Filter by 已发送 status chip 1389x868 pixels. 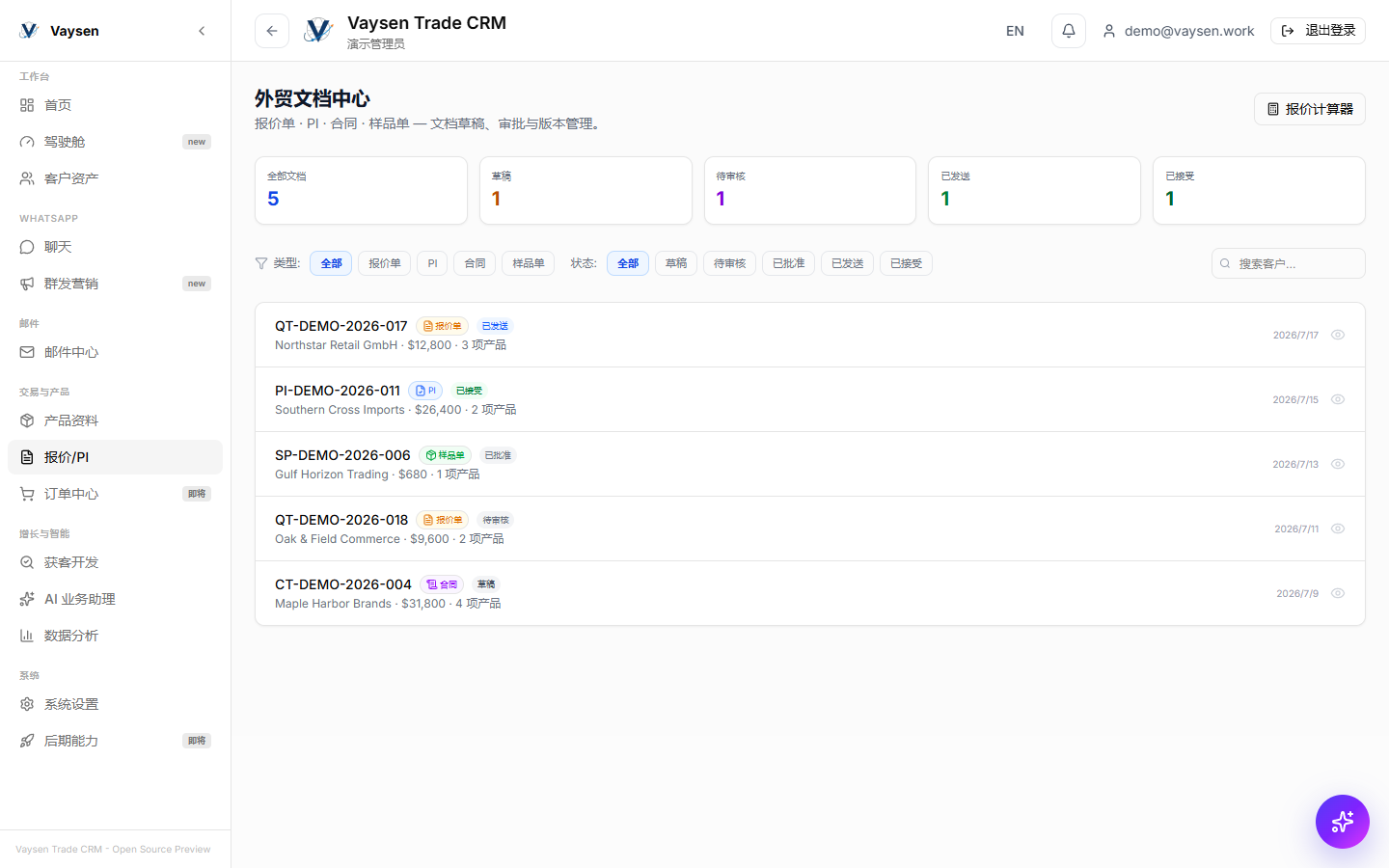pyautogui.click(x=847, y=263)
